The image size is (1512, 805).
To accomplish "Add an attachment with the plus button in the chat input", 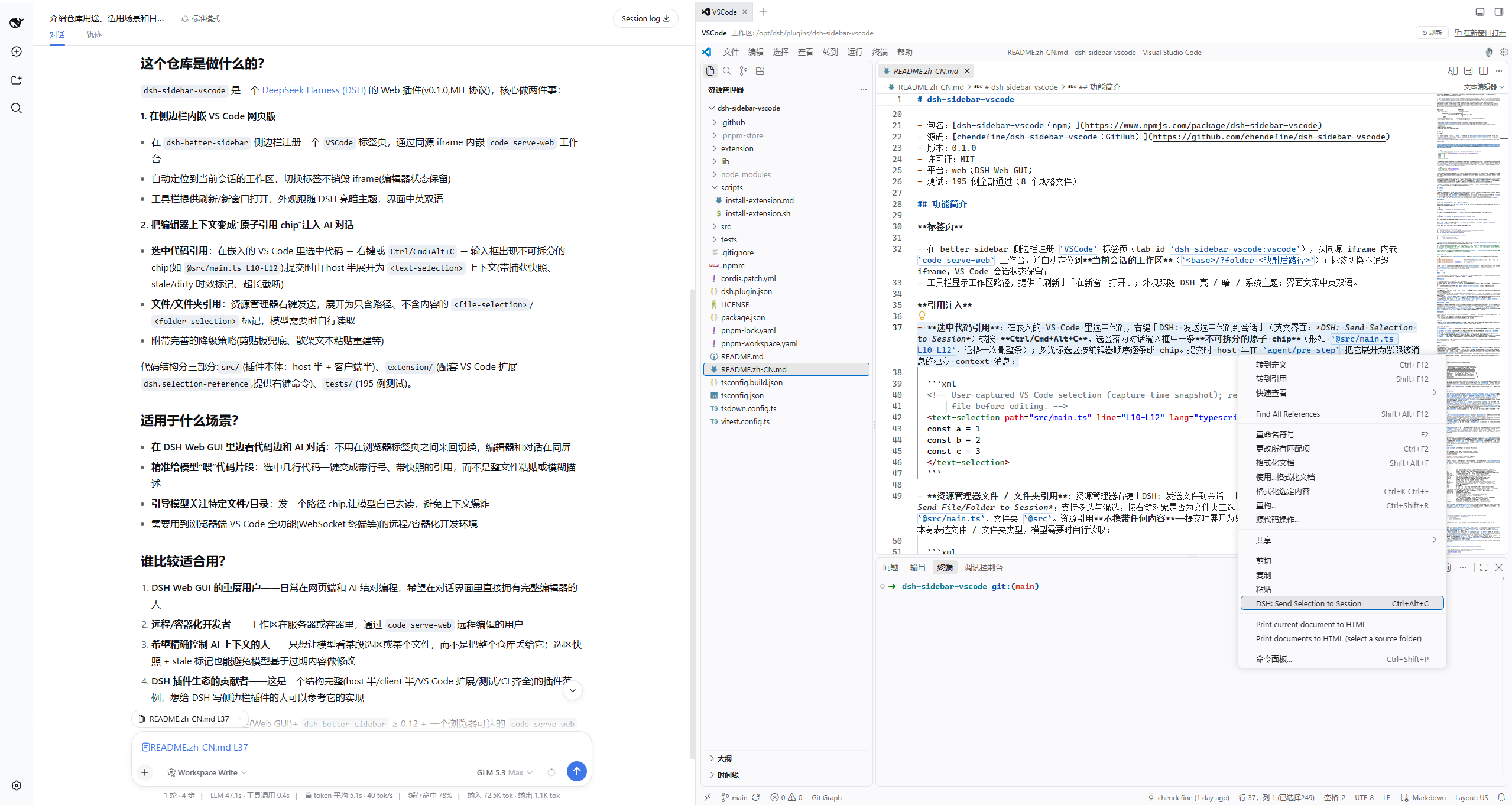I will tap(145, 772).
